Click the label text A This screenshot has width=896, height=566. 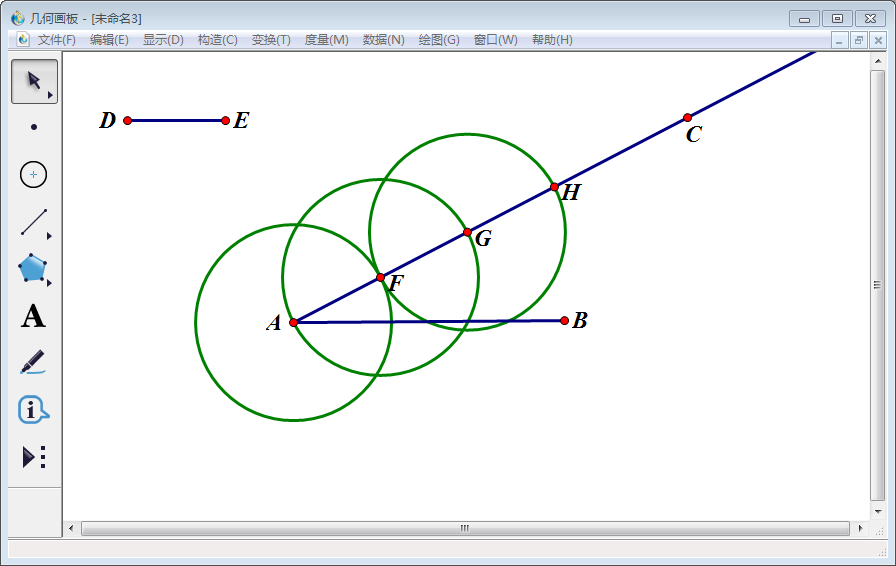[274, 323]
